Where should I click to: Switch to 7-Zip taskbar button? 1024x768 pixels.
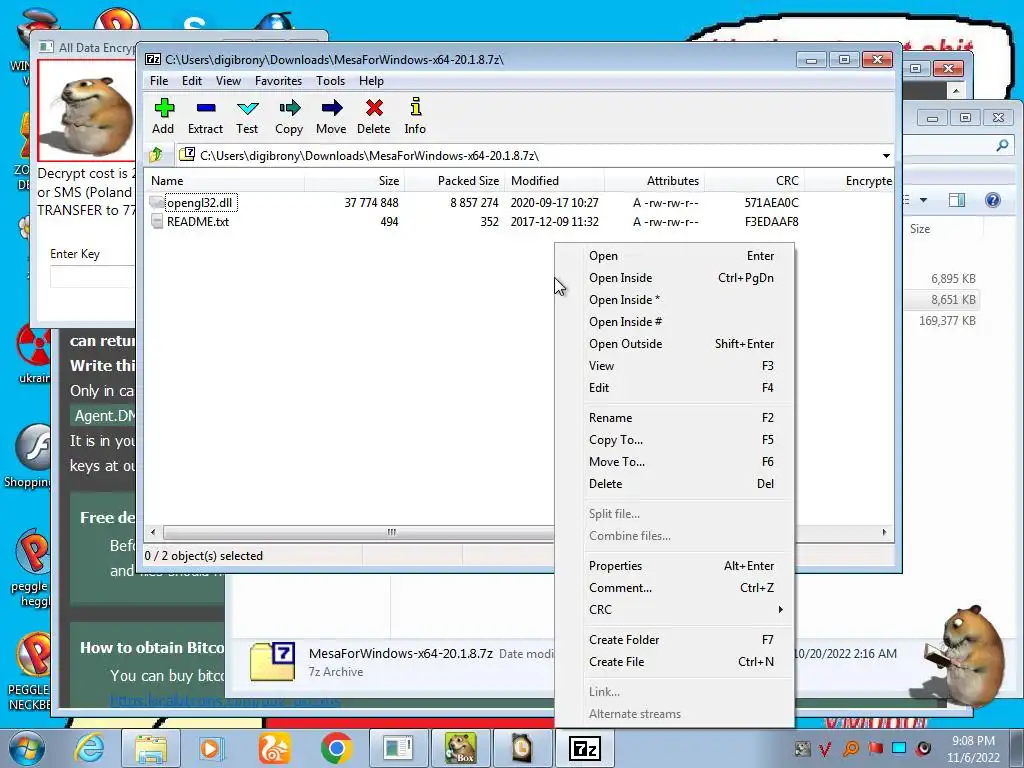[584, 748]
